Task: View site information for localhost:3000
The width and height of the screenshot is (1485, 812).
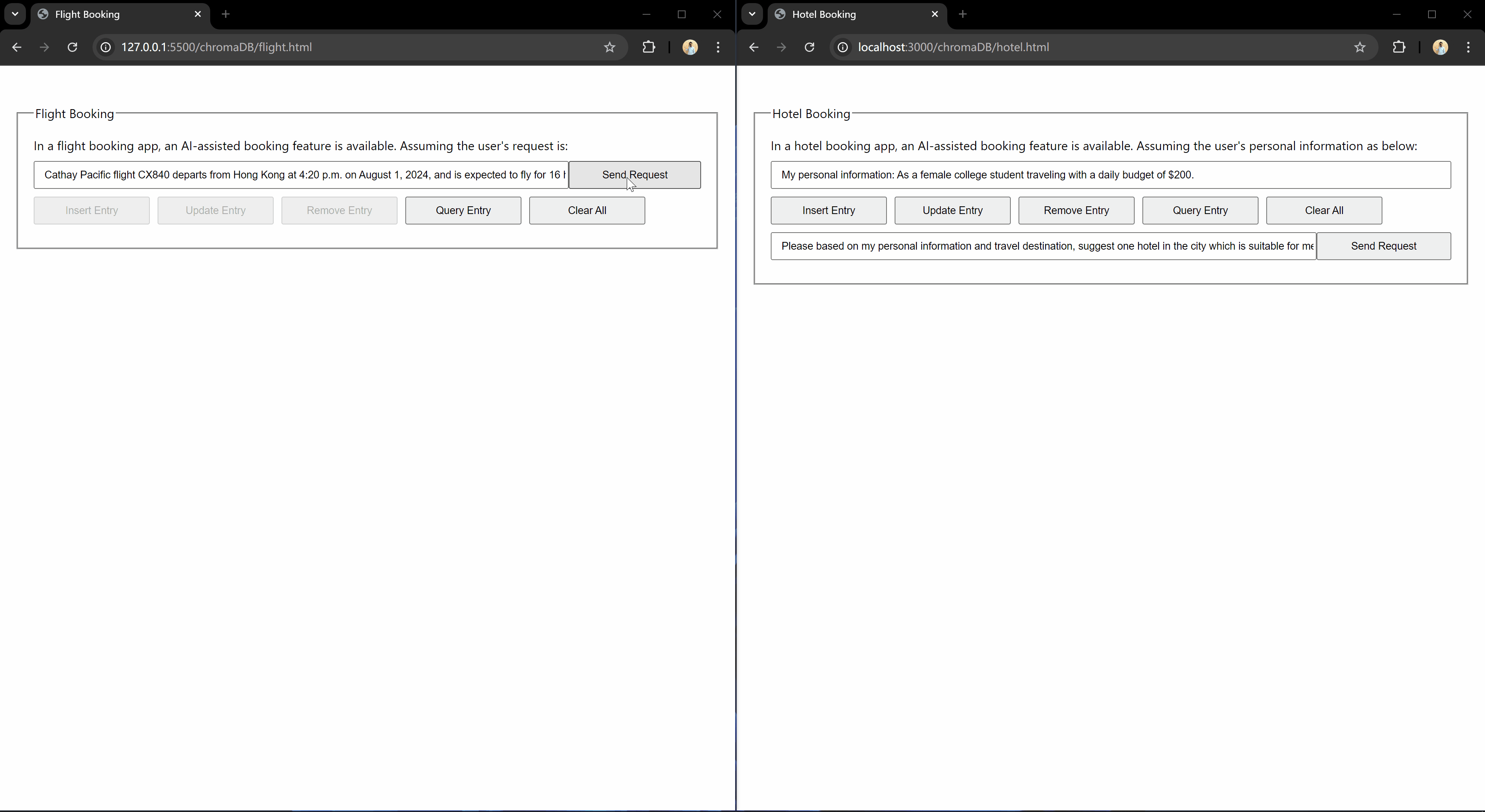Action: [843, 47]
